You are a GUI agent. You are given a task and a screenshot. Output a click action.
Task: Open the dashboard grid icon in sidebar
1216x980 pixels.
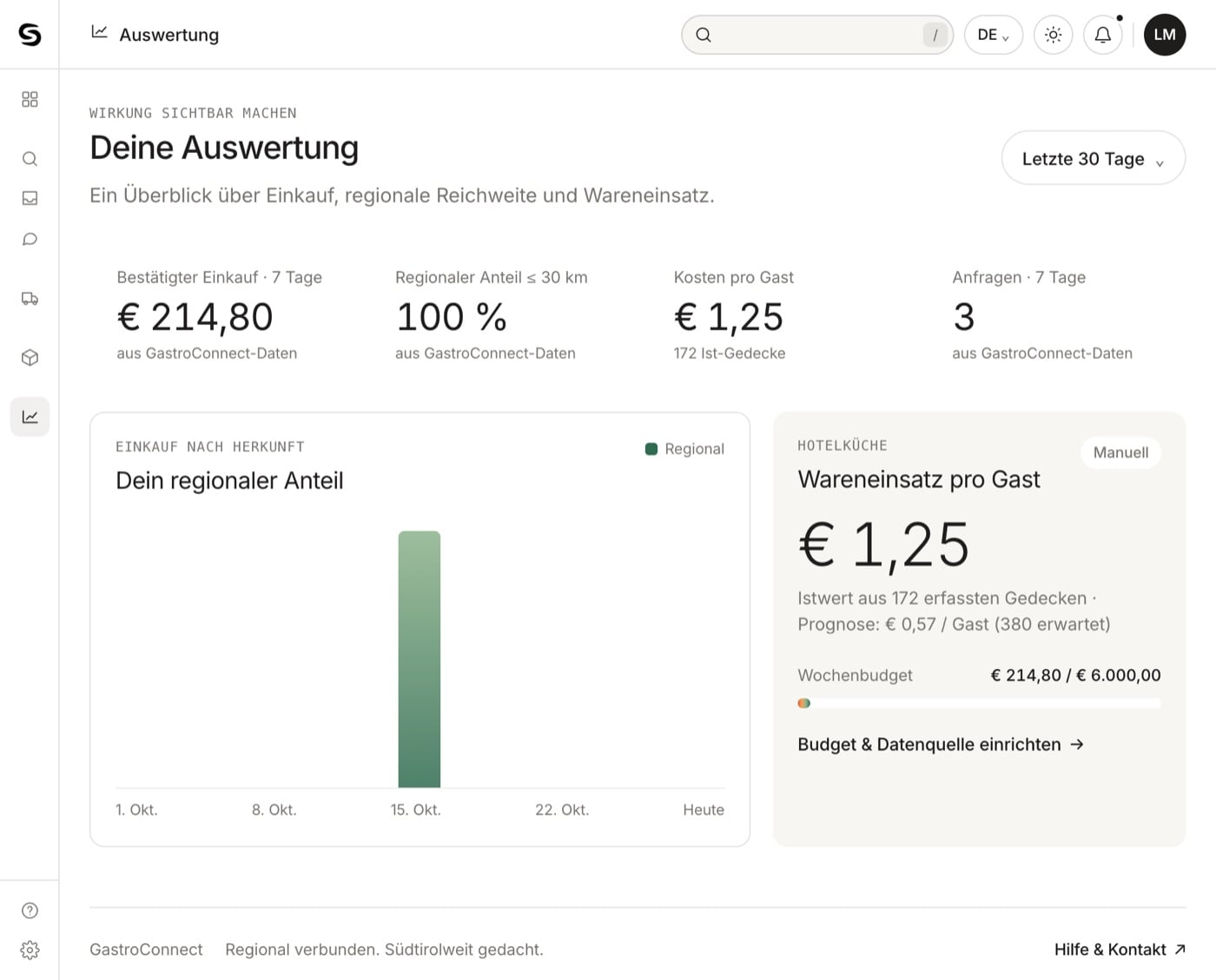tap(30, 99)
